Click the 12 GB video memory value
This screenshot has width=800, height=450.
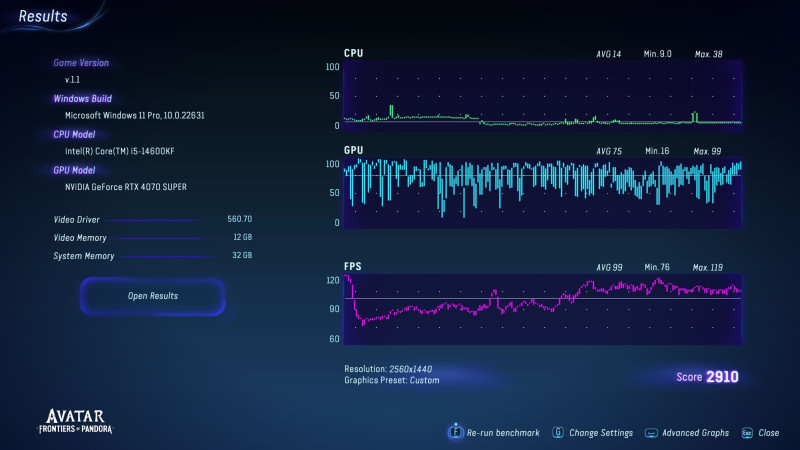click(x=243, y=237)
